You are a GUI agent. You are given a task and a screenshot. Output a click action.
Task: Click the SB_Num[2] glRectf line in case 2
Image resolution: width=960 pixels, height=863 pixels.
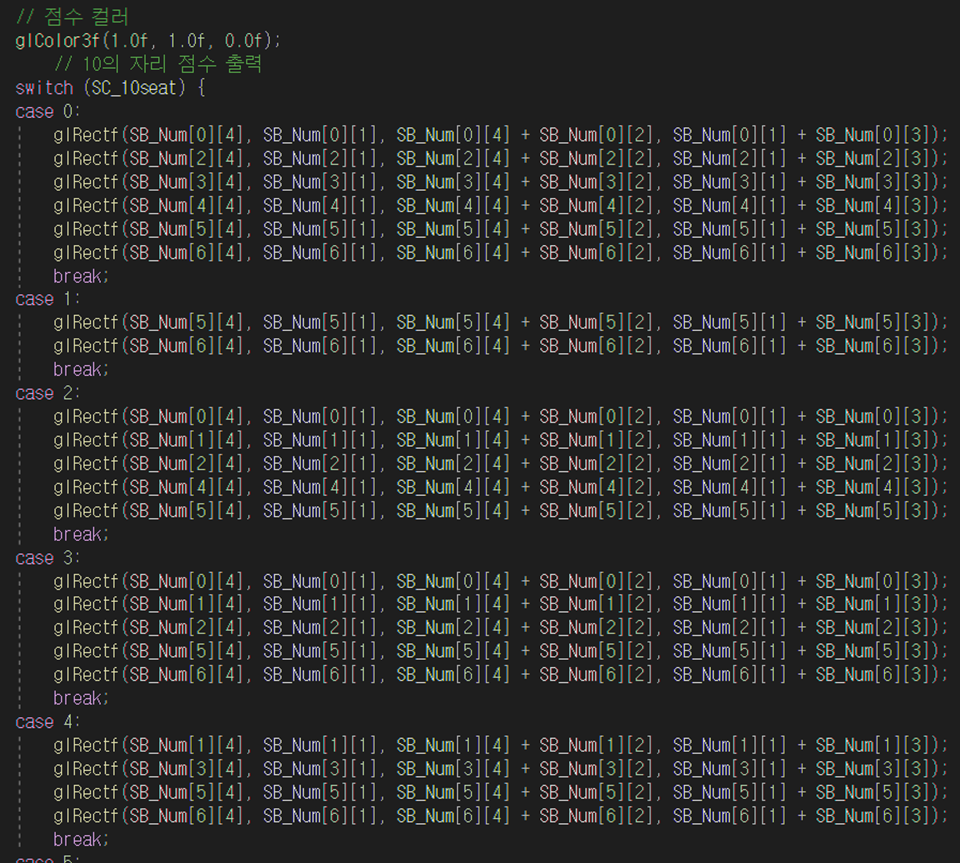(x=500, y=463)
